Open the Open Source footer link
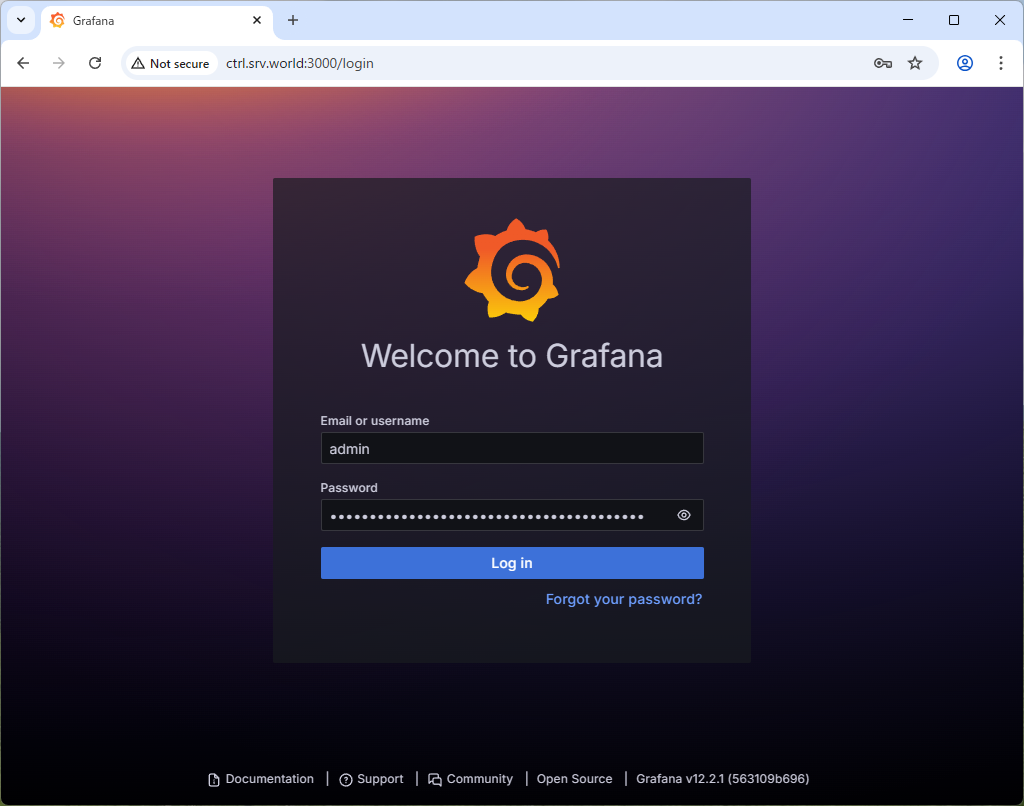 coord(574,779)
